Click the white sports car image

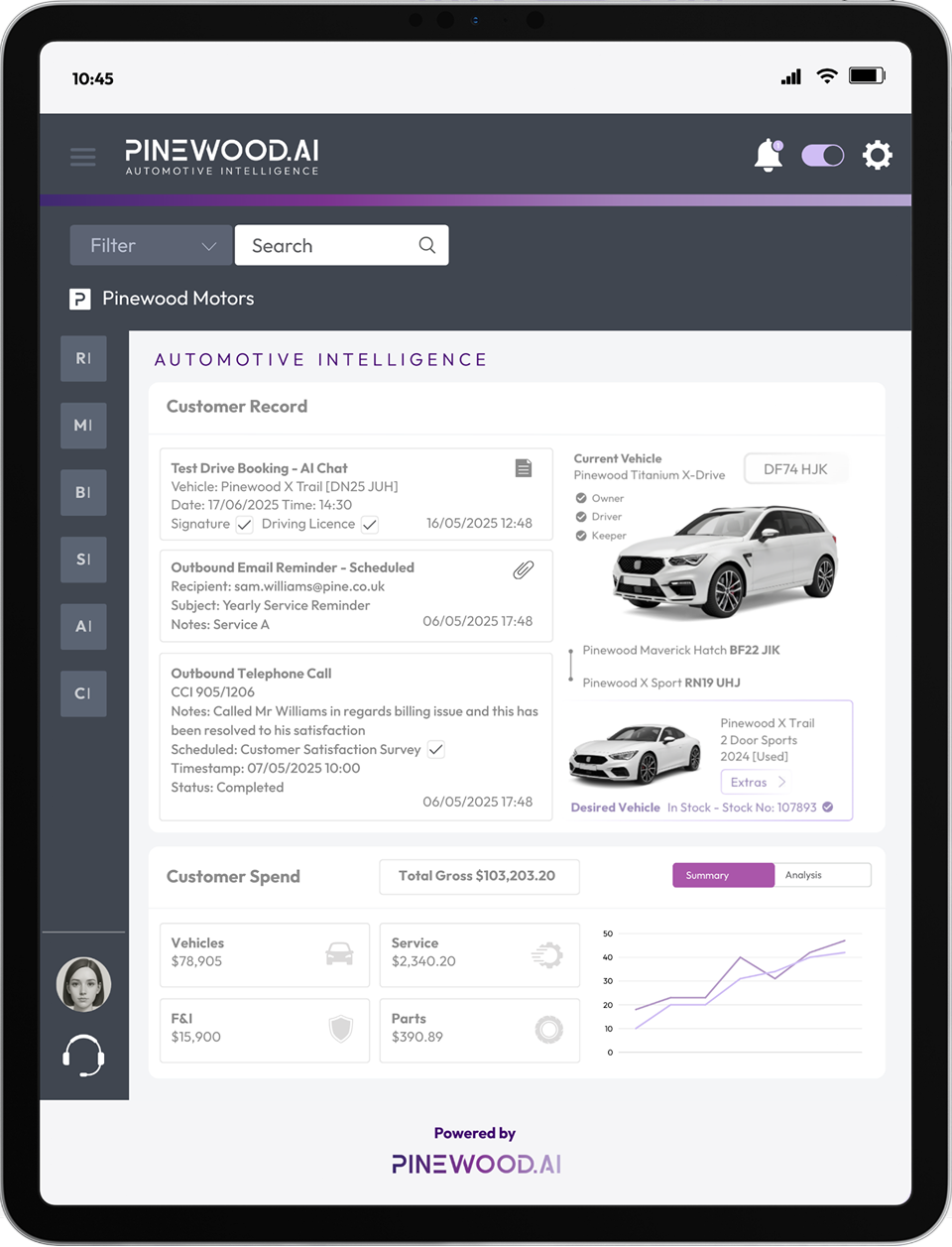coord(635,754)
